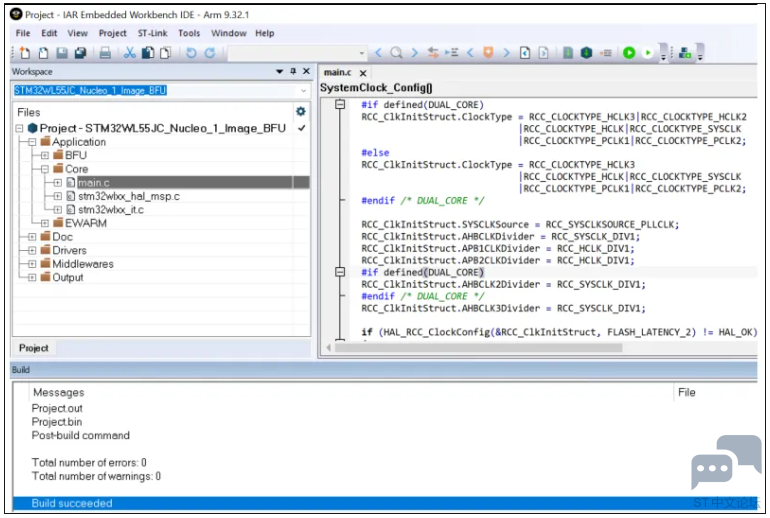Open workspace settings gear icon
Viewport: 770px width, 518px height.
tap(301, 111)
